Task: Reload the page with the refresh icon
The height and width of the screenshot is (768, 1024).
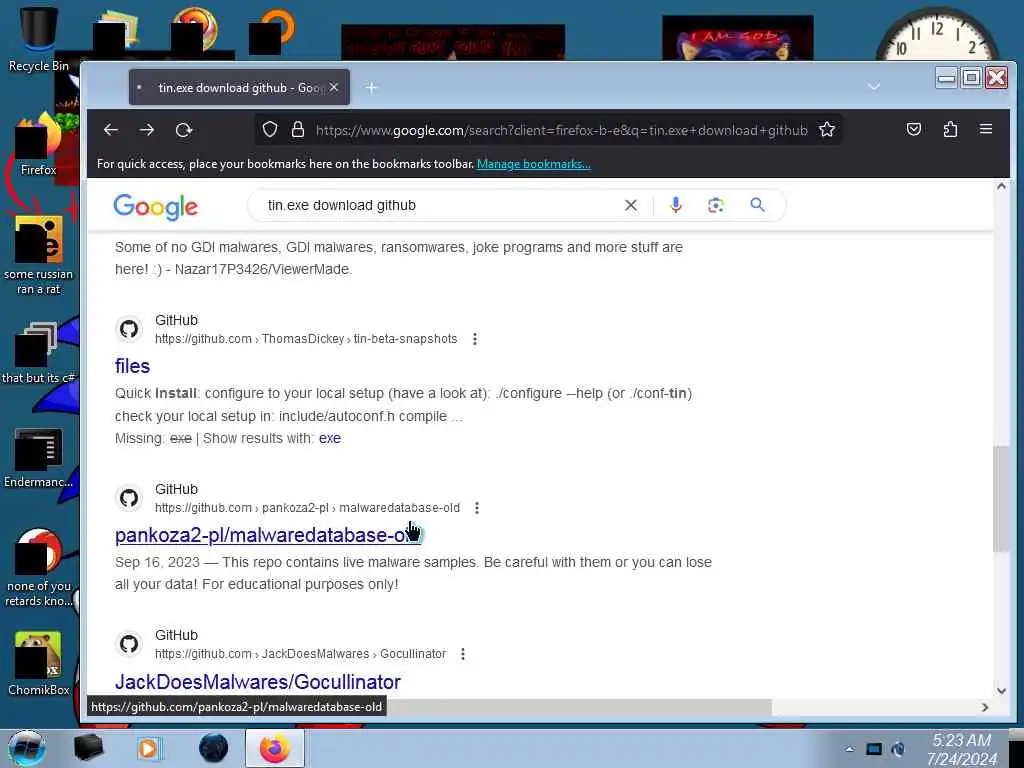Action: (x=184, y=130)
